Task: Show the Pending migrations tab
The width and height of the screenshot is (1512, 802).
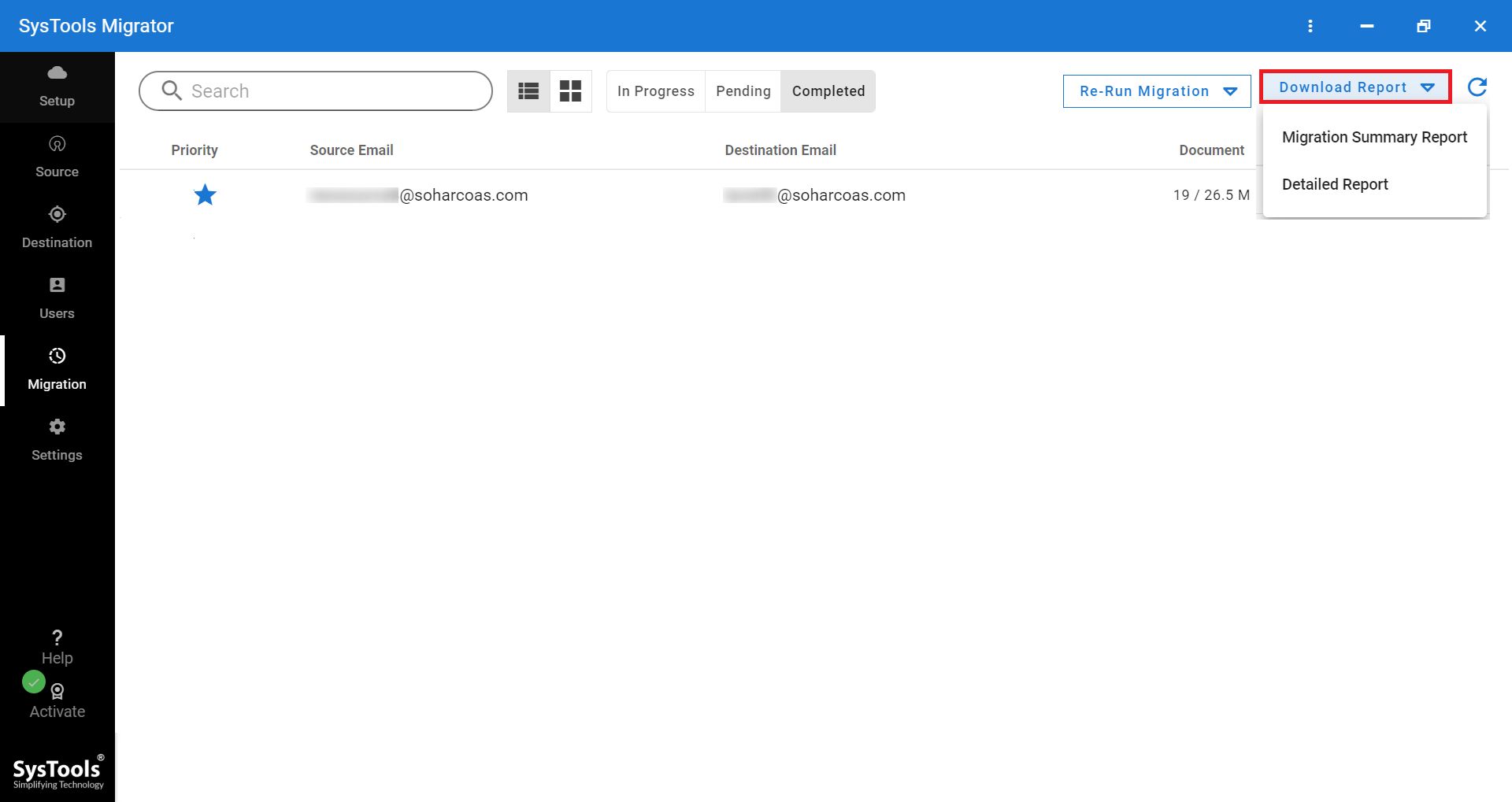Action: [x=743, y=91]
